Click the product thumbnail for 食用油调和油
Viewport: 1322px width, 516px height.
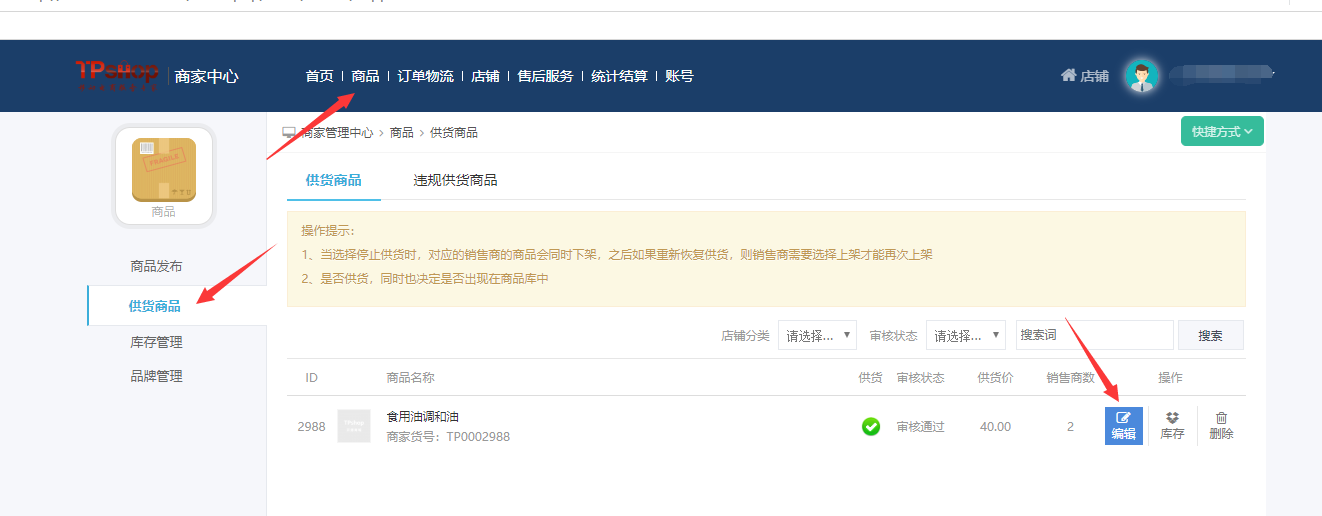(x=354, y=426)
